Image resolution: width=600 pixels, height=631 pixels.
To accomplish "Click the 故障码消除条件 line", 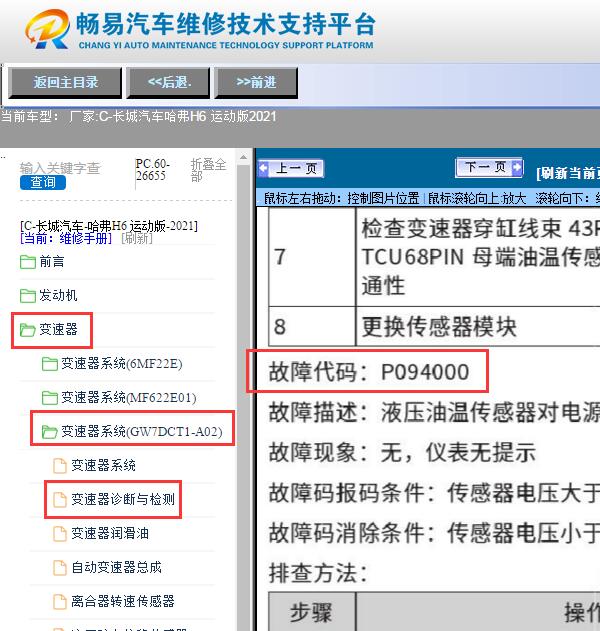I will (x=434, y=533).
